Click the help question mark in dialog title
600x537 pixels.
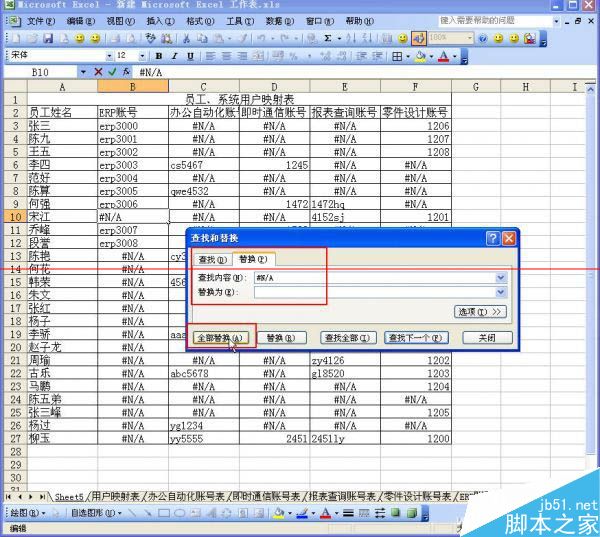click(x=492, y=238)
